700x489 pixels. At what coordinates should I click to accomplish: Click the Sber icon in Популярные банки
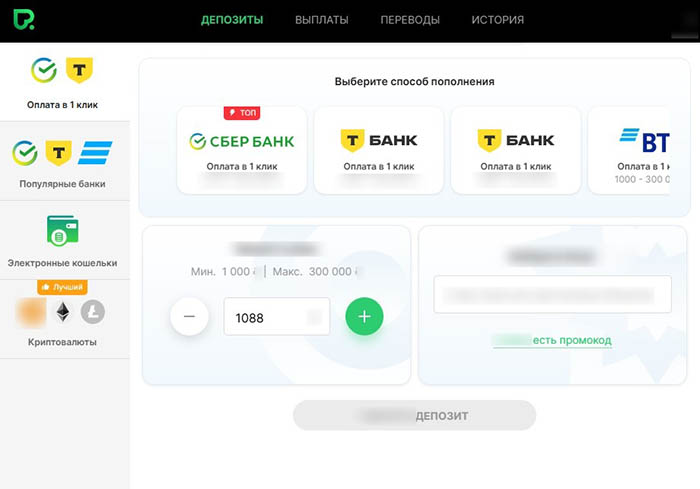point(25,153)
